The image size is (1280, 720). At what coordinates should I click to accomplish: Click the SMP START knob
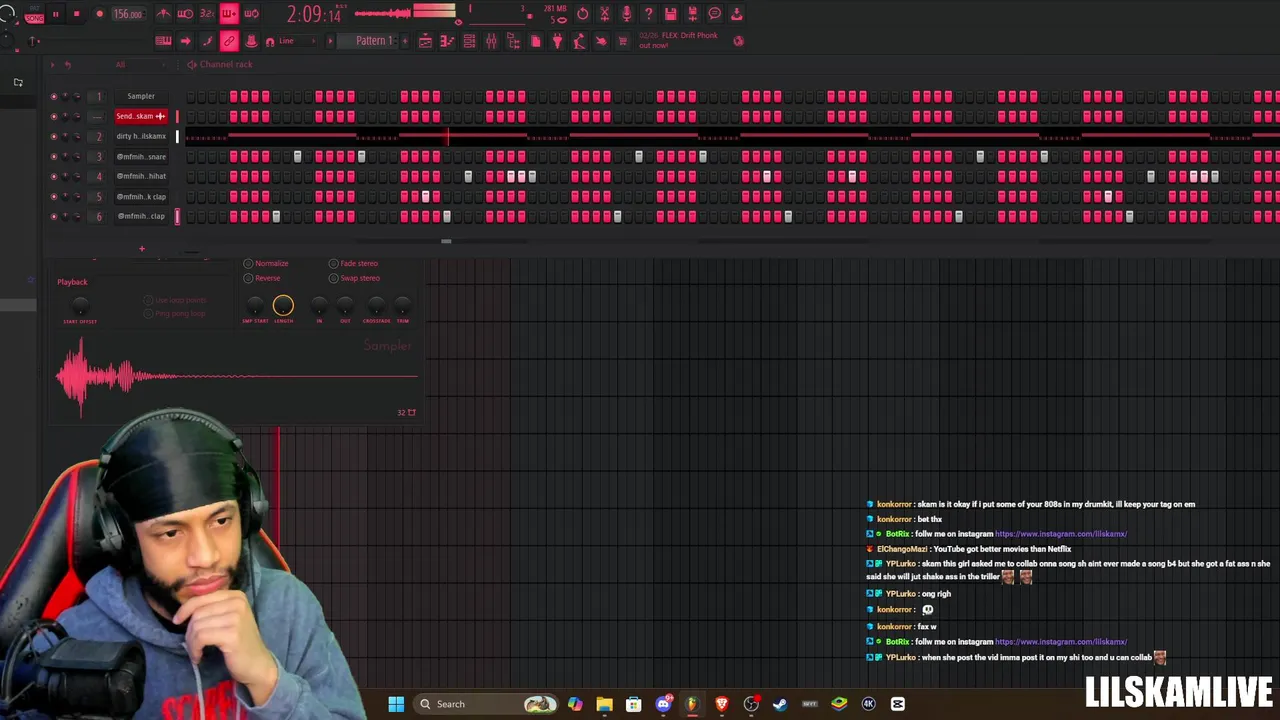tap(255, 306)
